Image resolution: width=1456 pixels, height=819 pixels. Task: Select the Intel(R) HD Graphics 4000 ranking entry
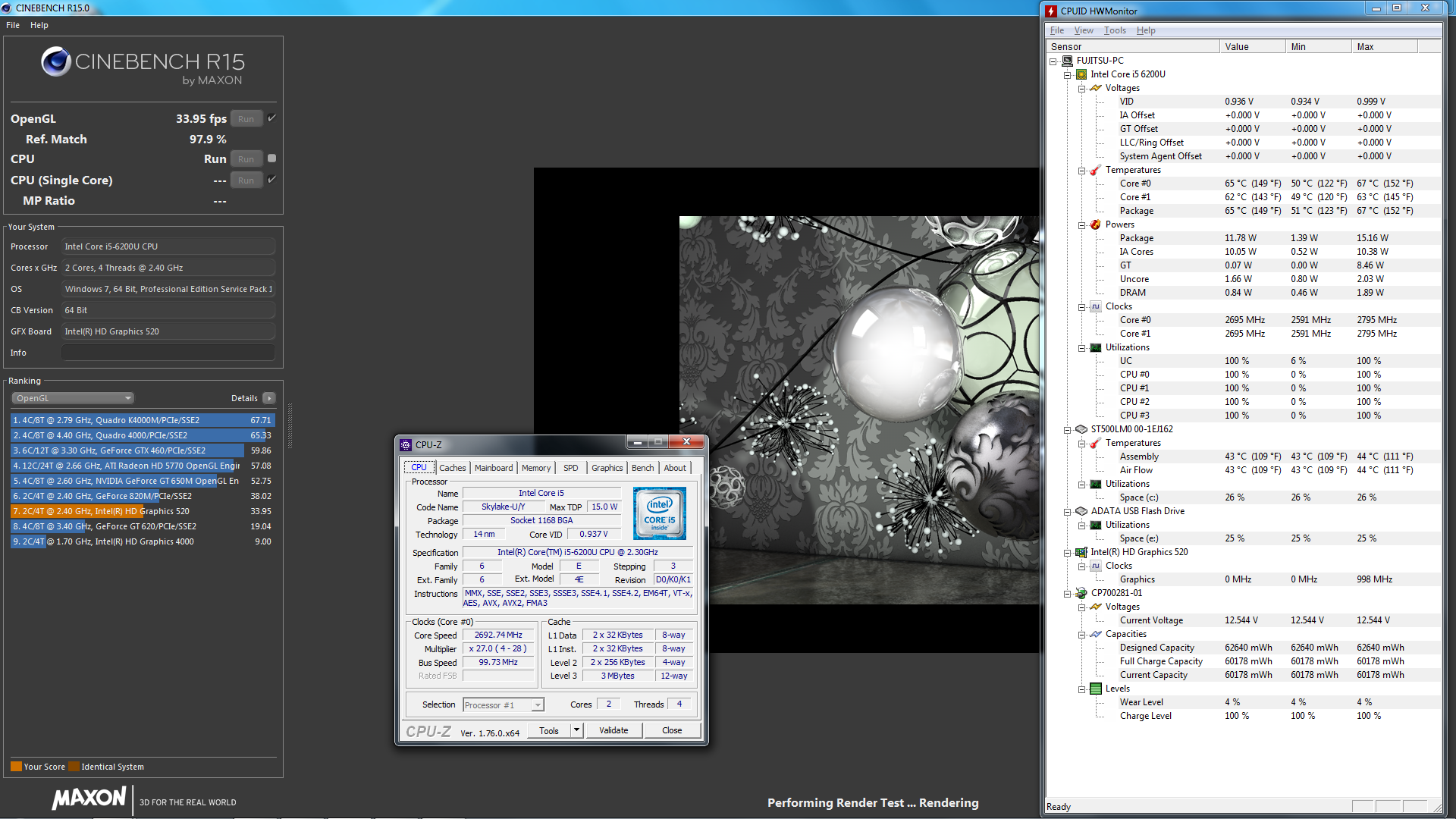coord(143,541)
